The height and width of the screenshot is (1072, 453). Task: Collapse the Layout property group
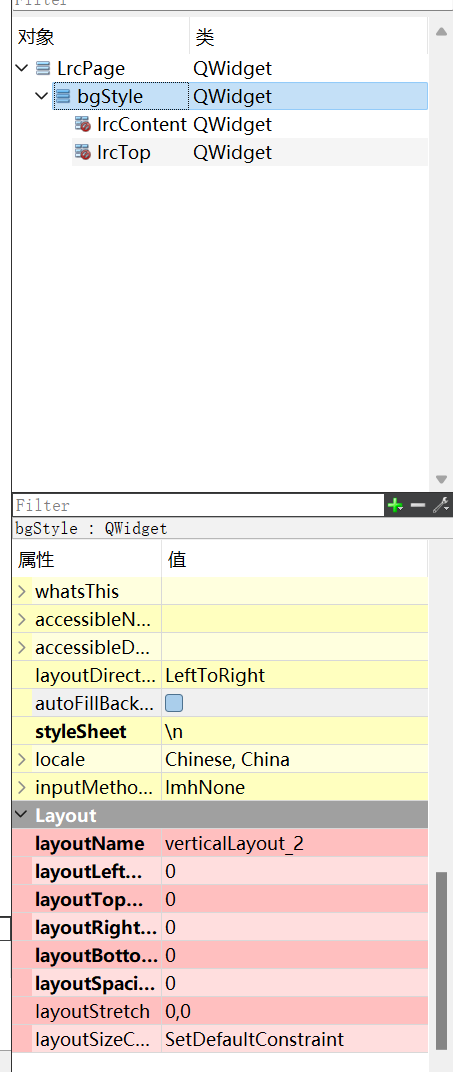tap(22, 815)
